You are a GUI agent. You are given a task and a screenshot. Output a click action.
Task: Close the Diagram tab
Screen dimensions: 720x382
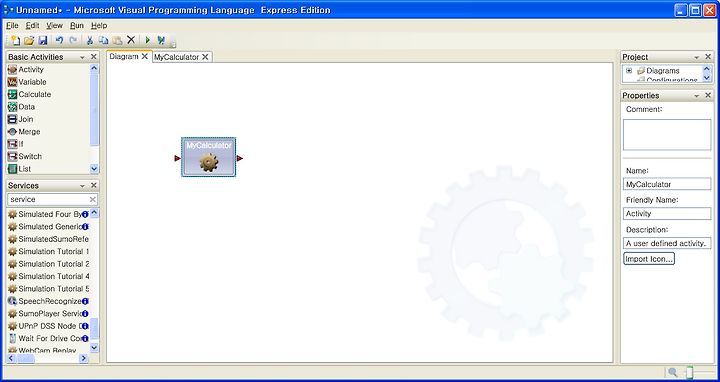tap(145, 56)
